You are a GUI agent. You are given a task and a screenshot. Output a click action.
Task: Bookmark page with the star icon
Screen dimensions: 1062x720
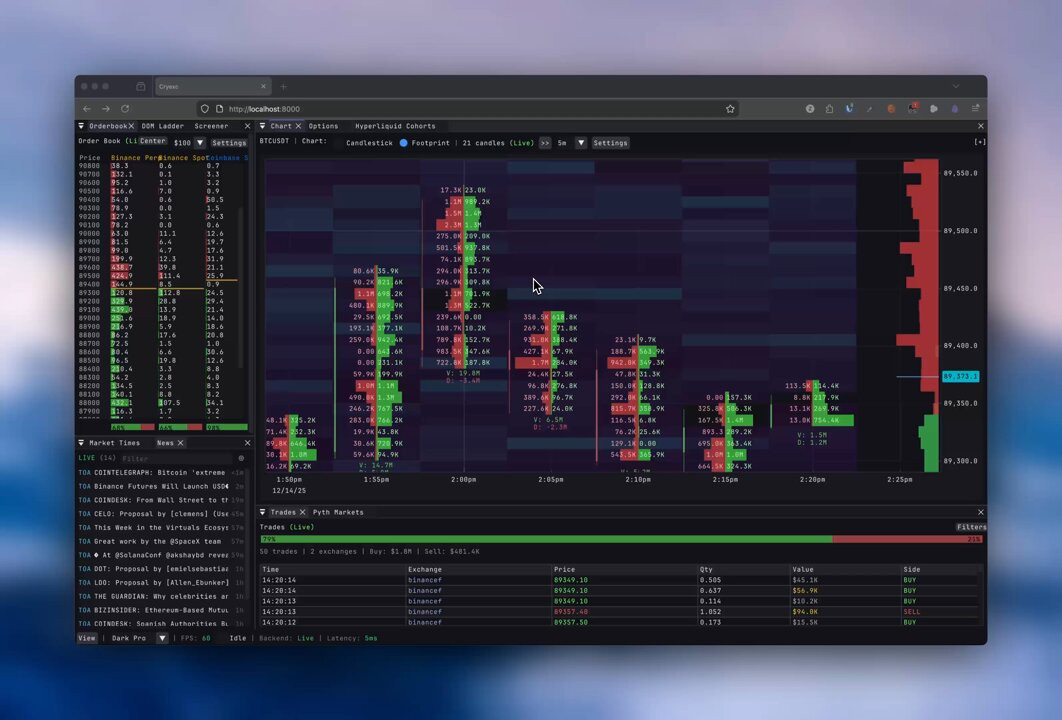(730, 108)
